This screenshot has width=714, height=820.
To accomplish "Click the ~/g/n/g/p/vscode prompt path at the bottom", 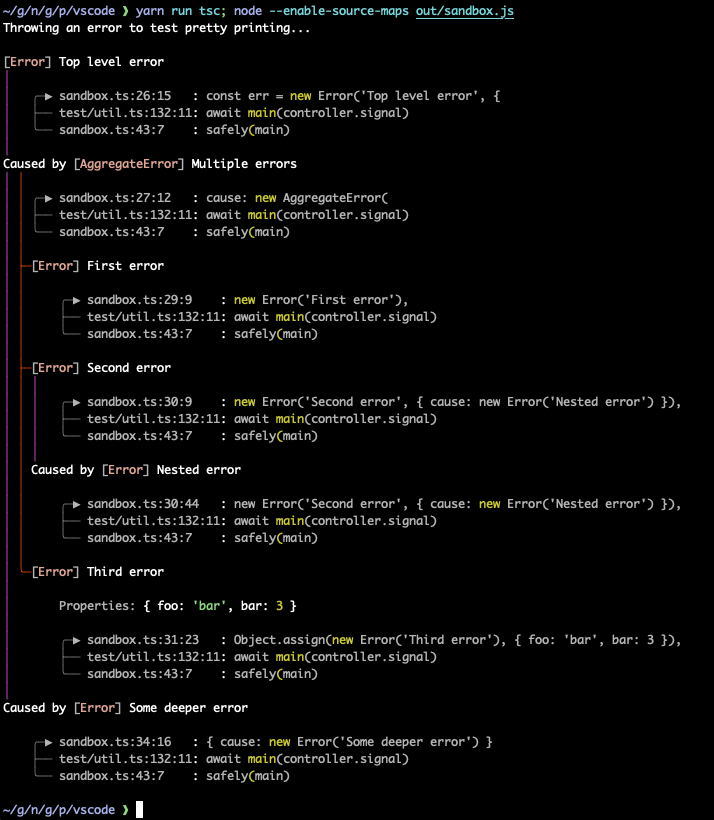I will coord(59,810).
